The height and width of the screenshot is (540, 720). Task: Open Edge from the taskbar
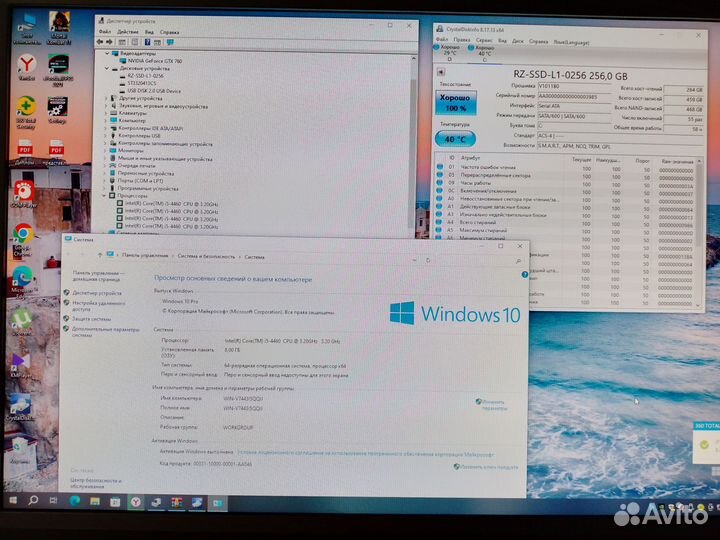click(x=74, y=501)
